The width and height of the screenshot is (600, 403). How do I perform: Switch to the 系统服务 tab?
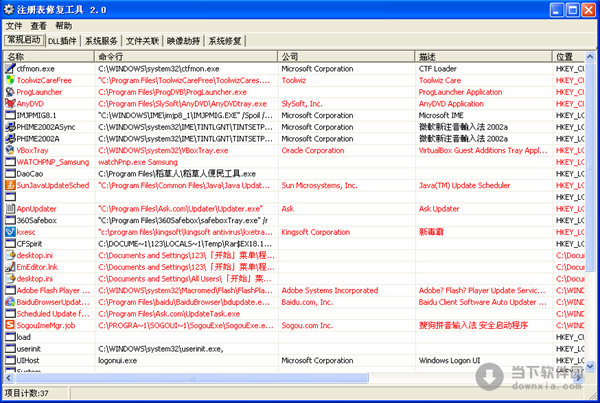102,41
